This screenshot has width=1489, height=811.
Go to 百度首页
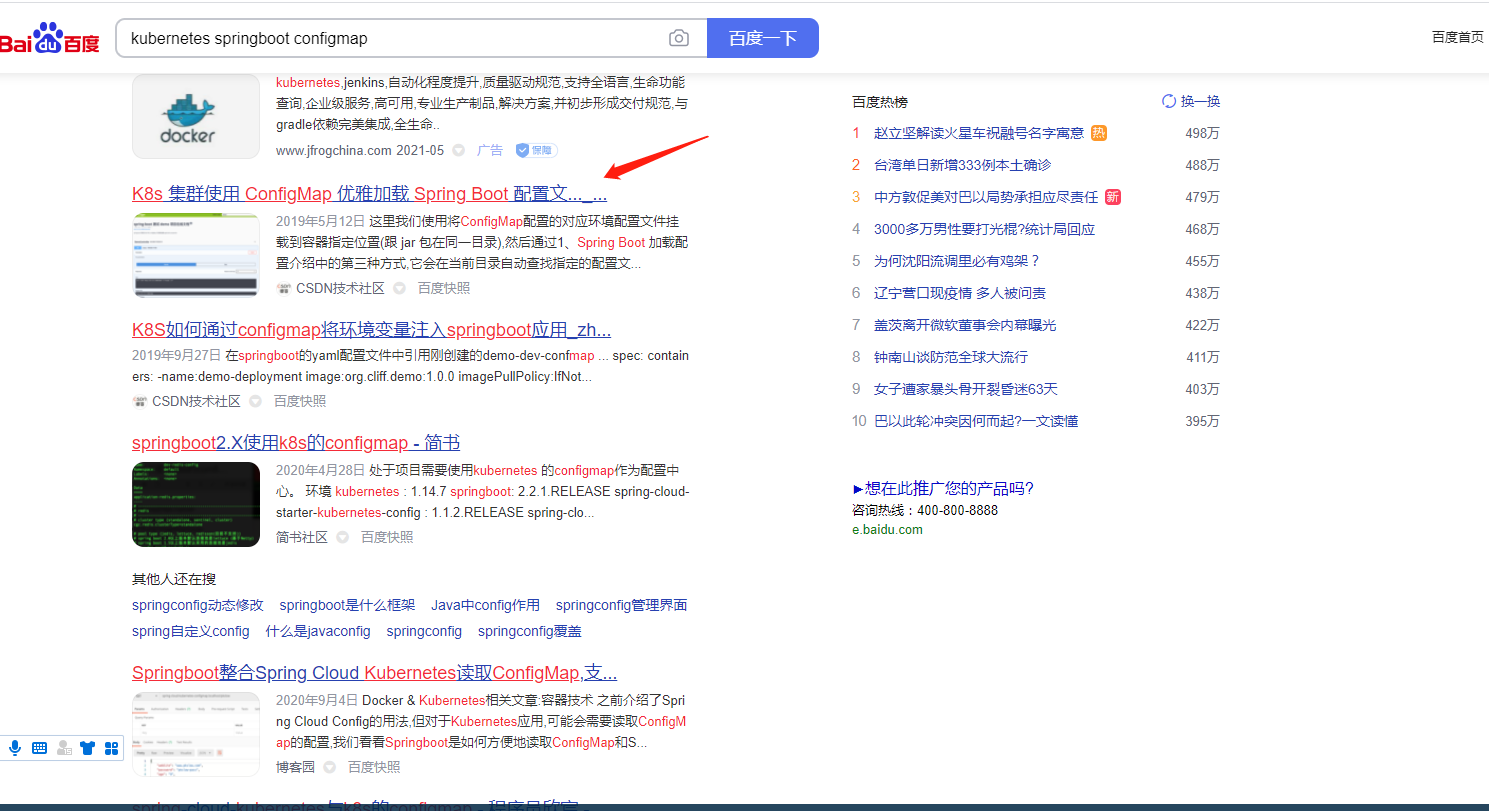click(x=1457, y=37)
